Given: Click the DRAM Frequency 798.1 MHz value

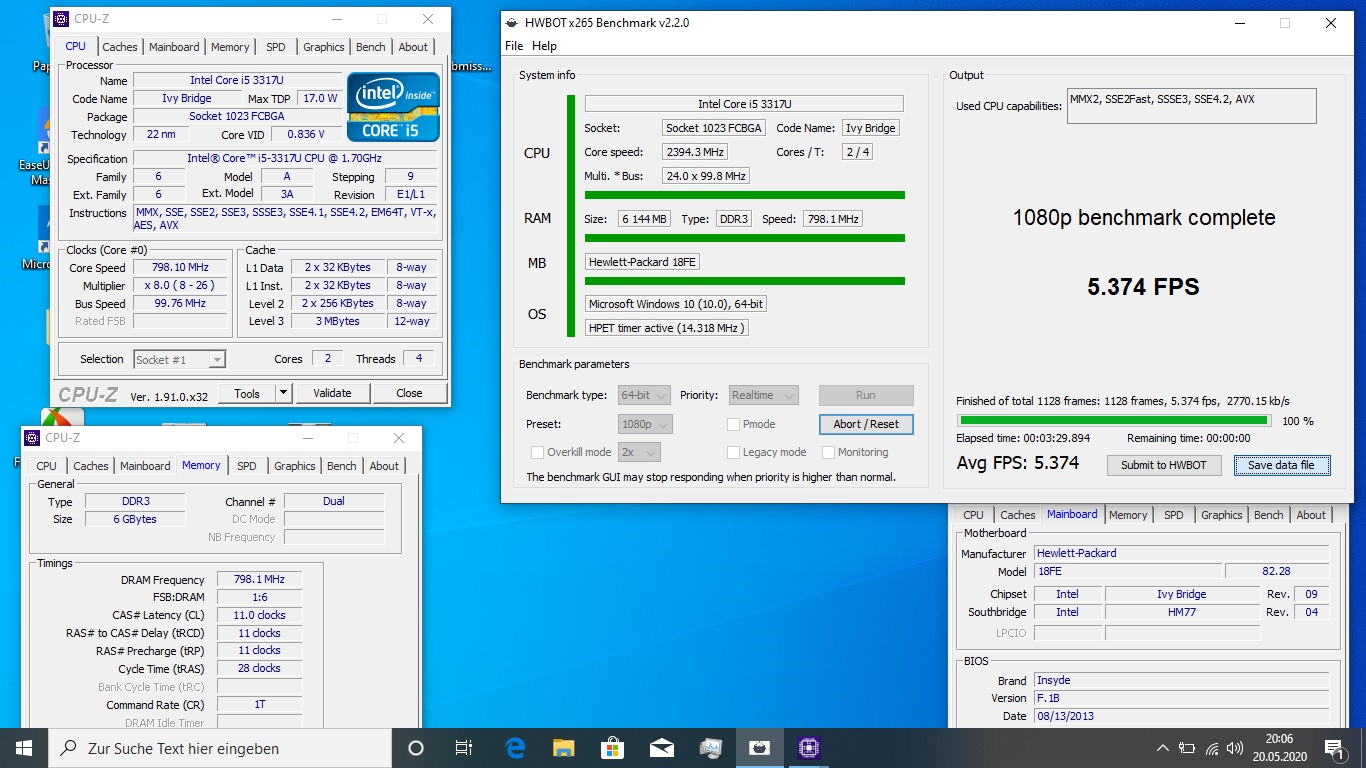Looking at the screenshot, I should (259, 579).
